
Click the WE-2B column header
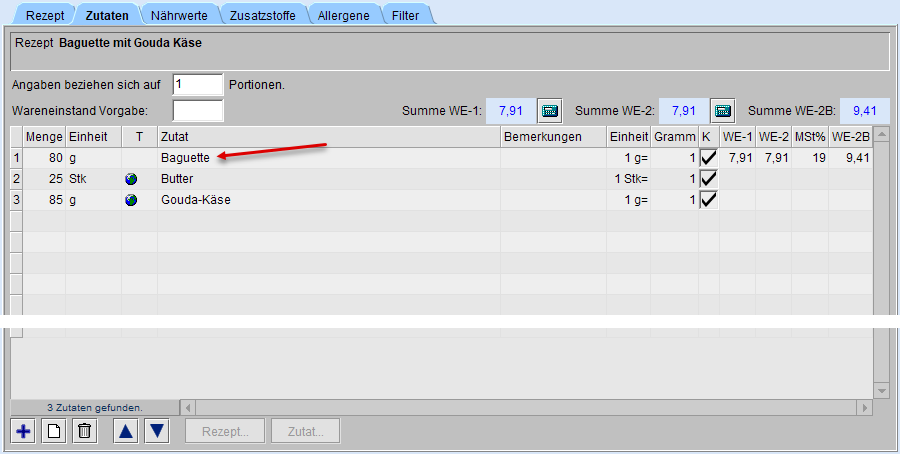(x=851, y=137)
